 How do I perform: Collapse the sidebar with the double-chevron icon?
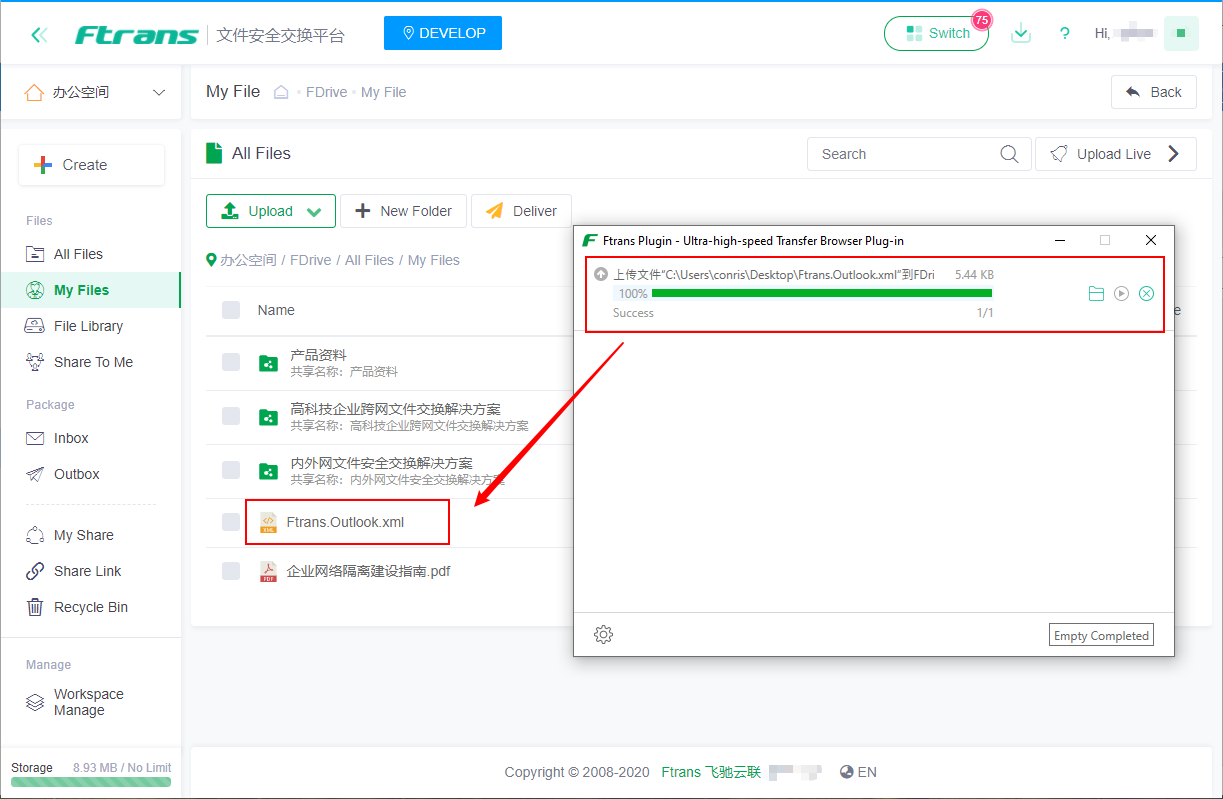[x=39, y=35]
